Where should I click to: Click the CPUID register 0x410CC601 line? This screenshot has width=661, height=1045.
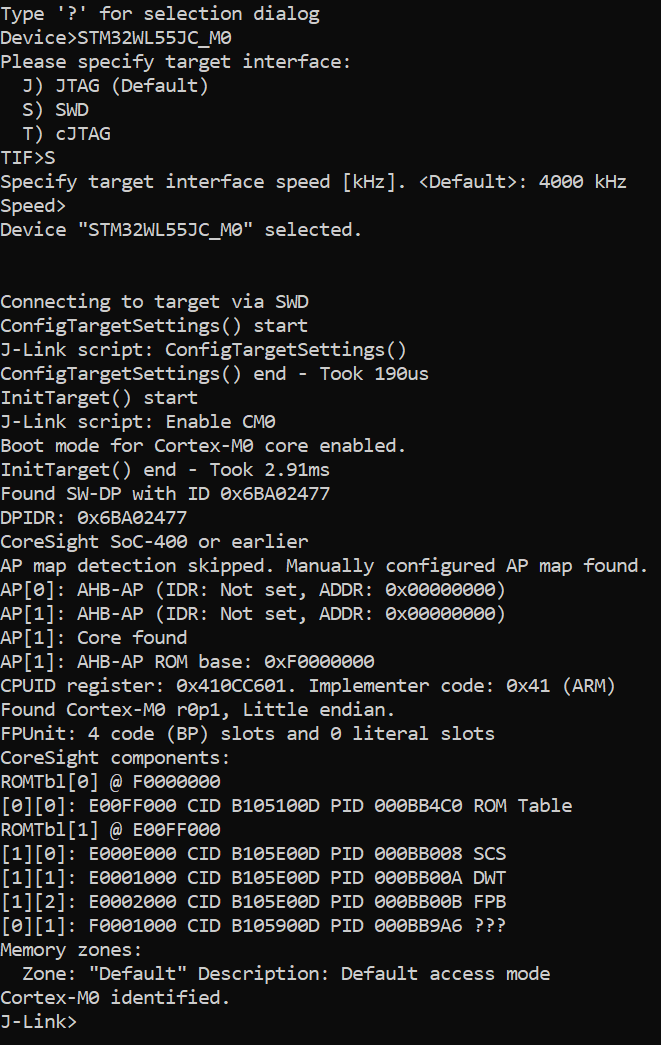click(307, 686)
